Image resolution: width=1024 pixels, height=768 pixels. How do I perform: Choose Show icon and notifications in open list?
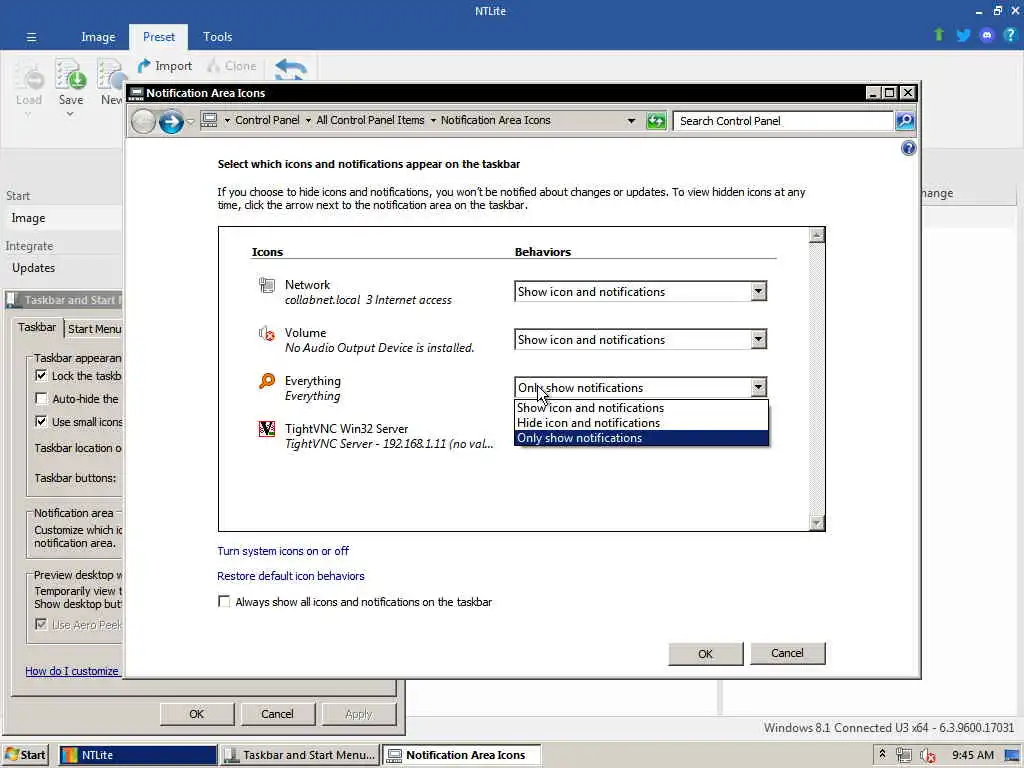click(x=641, y=408)
